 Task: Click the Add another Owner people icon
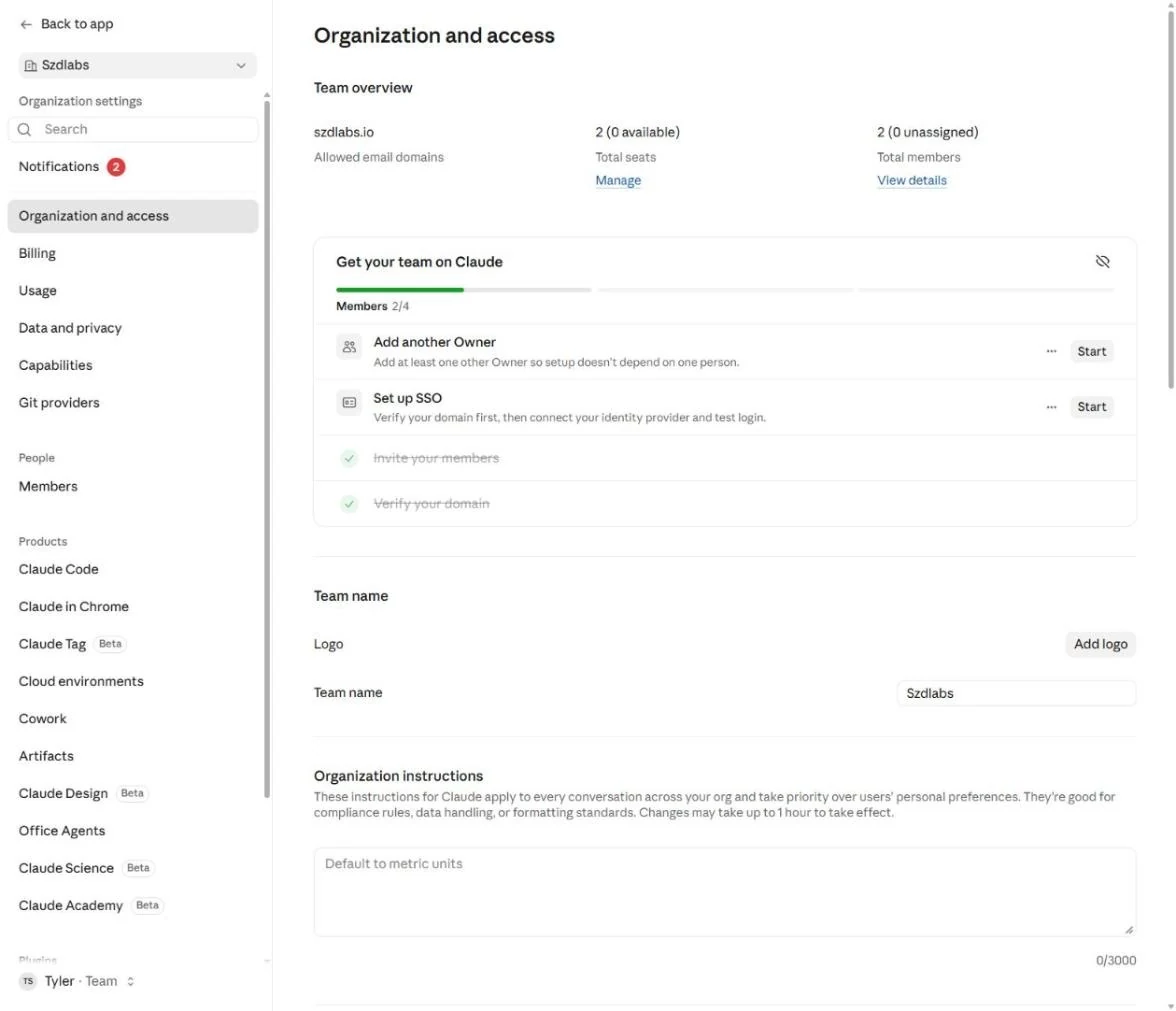pyautogui.click(x=349, y=347)
